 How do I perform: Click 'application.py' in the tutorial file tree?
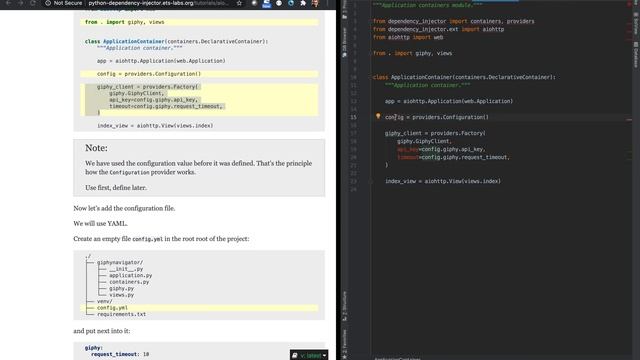pos(131,276)
